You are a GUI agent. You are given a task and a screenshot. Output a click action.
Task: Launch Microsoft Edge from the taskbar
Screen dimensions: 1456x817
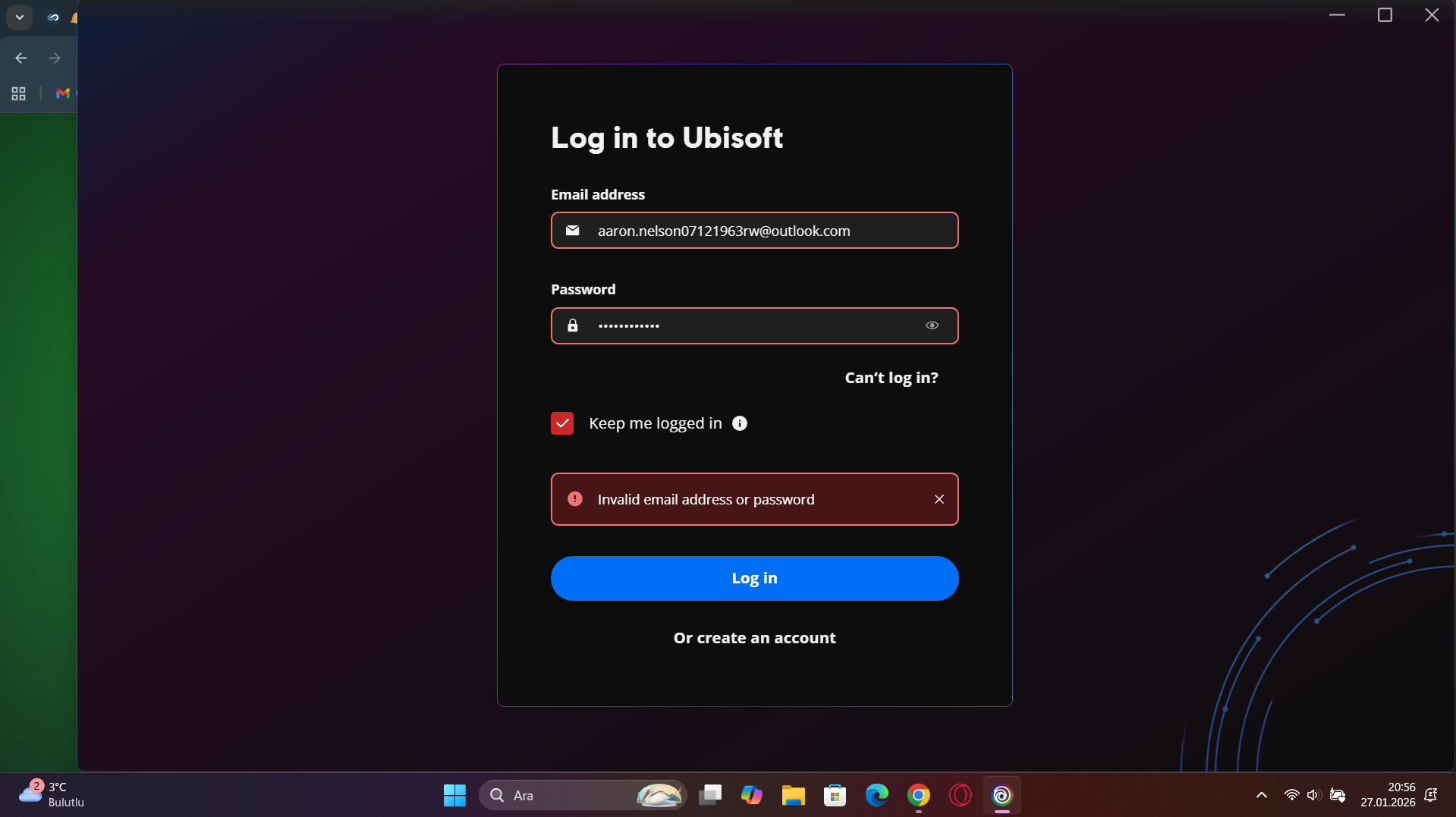(x=877, y=795)
